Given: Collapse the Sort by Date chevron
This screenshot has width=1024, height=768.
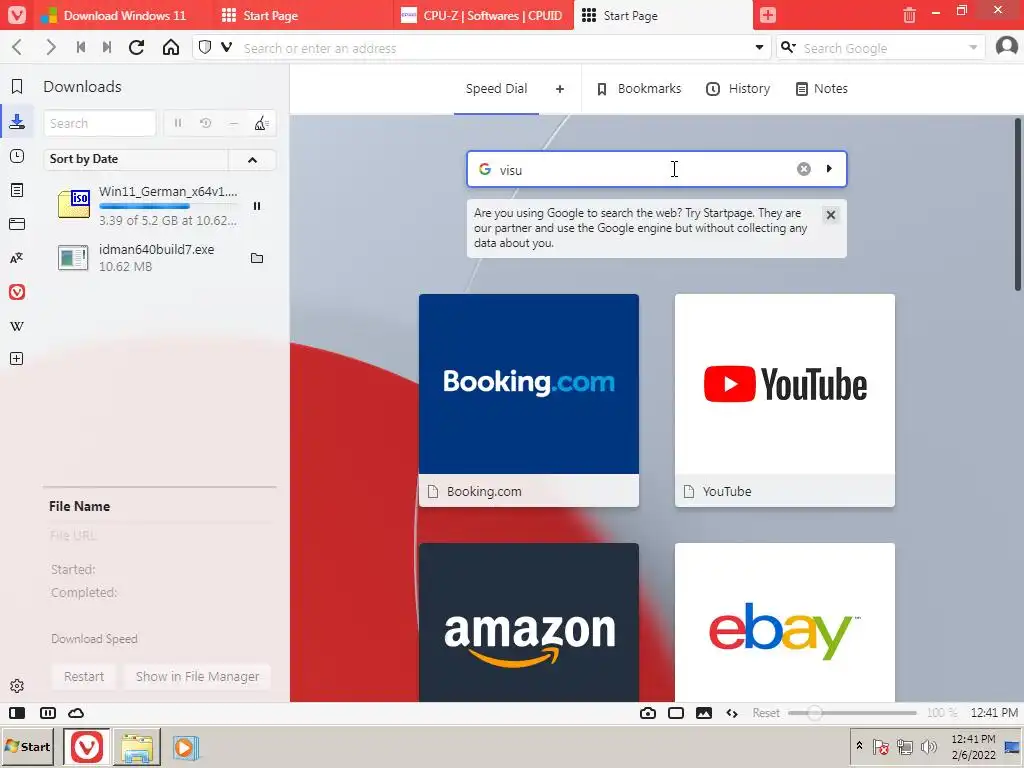Looking at the screenshot, I should coord(252,160).
